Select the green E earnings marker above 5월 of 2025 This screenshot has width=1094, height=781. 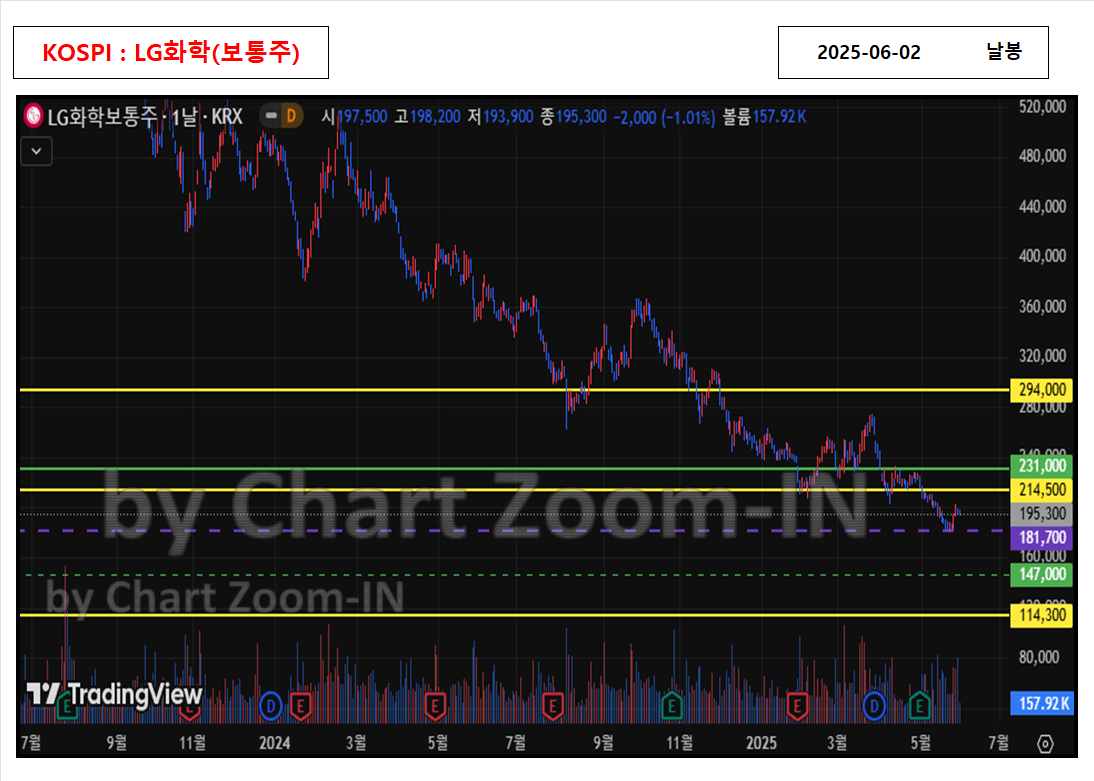tap(920, 707)
